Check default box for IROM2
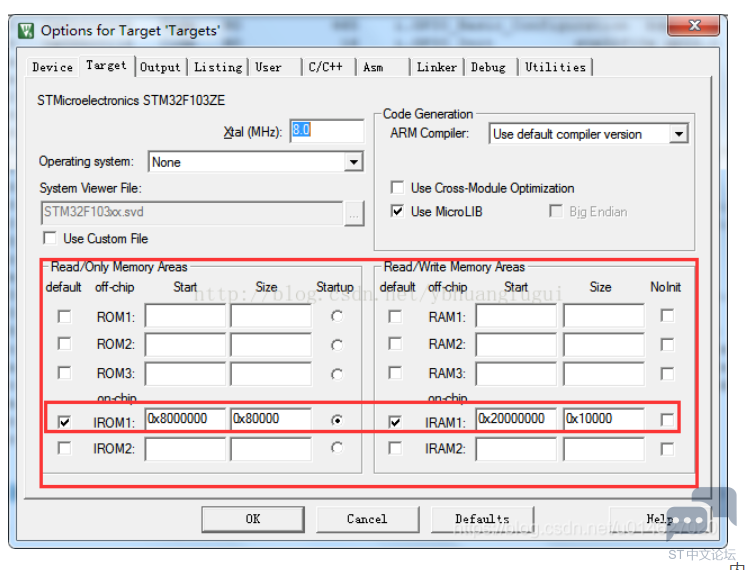 (64, 448)
